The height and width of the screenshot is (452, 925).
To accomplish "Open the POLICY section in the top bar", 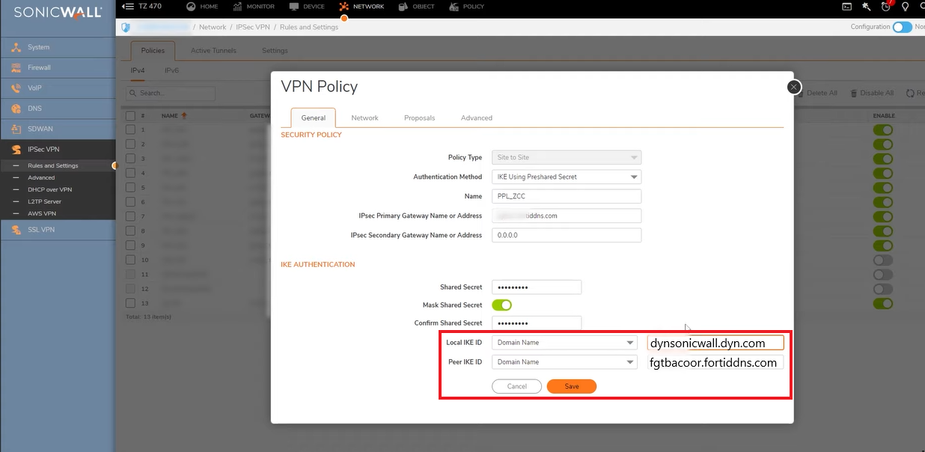I will click(x=467, y=6).
